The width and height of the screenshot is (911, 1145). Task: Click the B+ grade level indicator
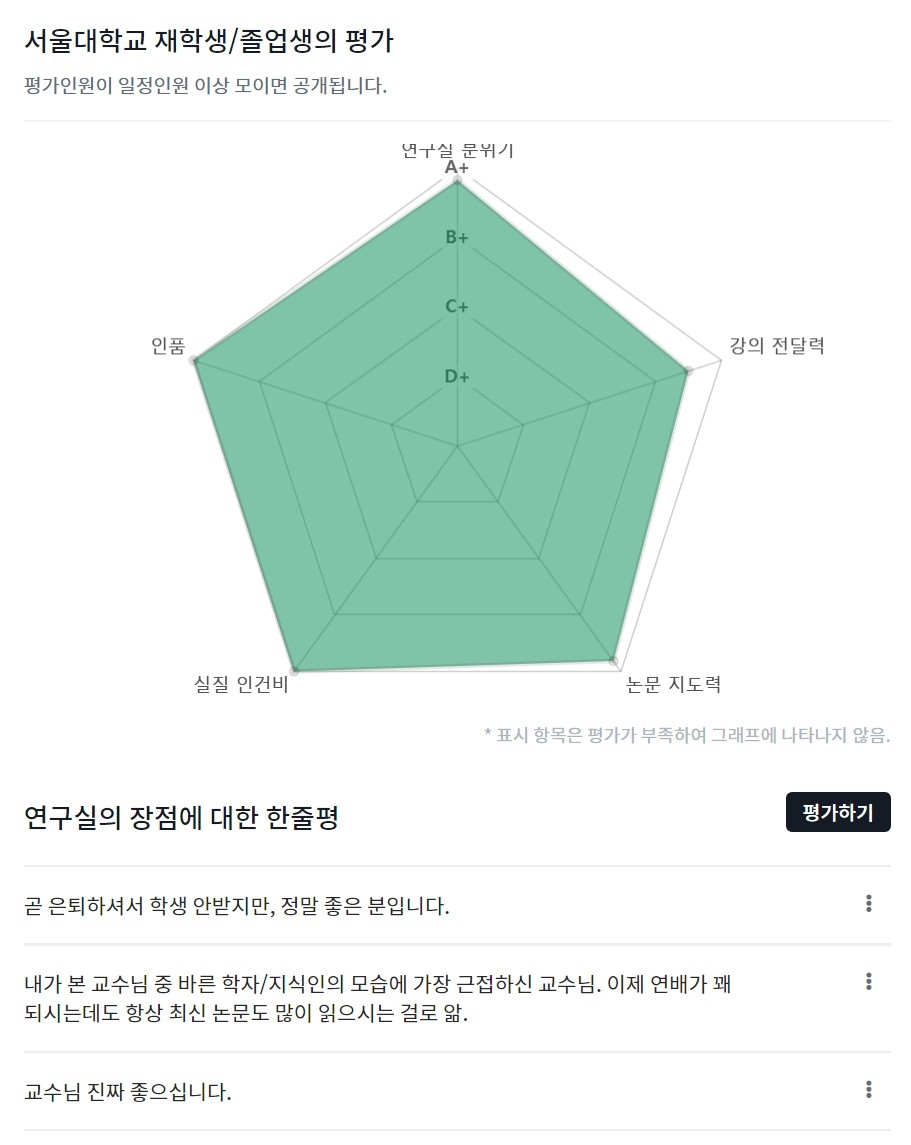point(459,239)
